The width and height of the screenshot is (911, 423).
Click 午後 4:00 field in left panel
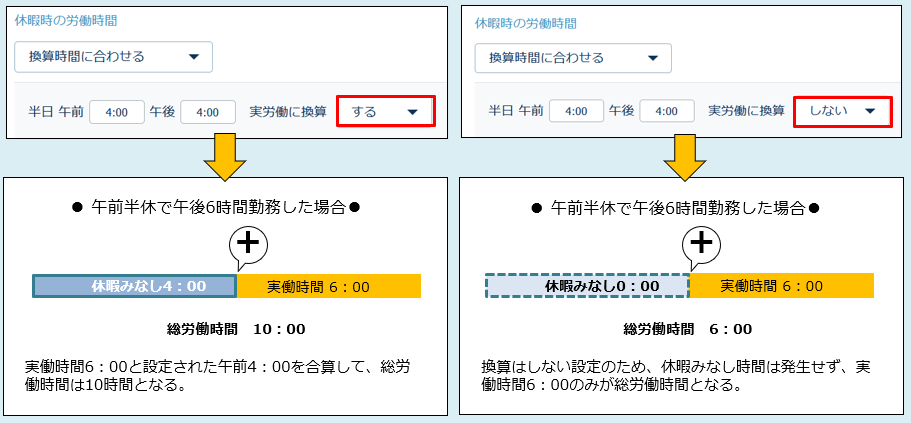(x=208, y=112)
